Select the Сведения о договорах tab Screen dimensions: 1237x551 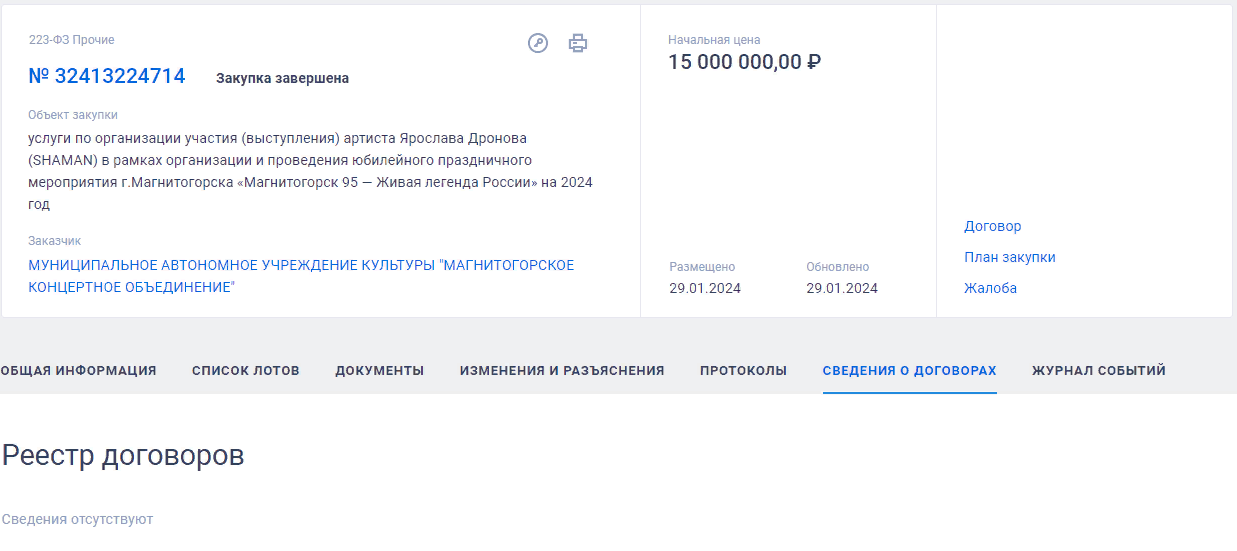coord(909,370)
